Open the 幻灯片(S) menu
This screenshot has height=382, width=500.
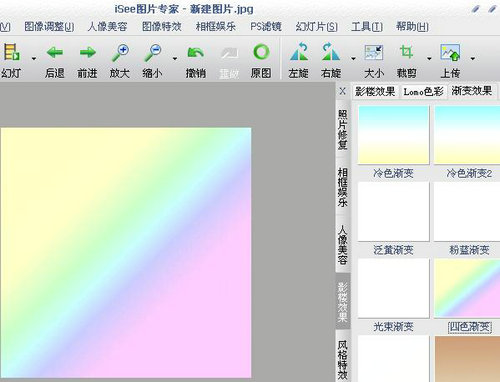point(317,27)
